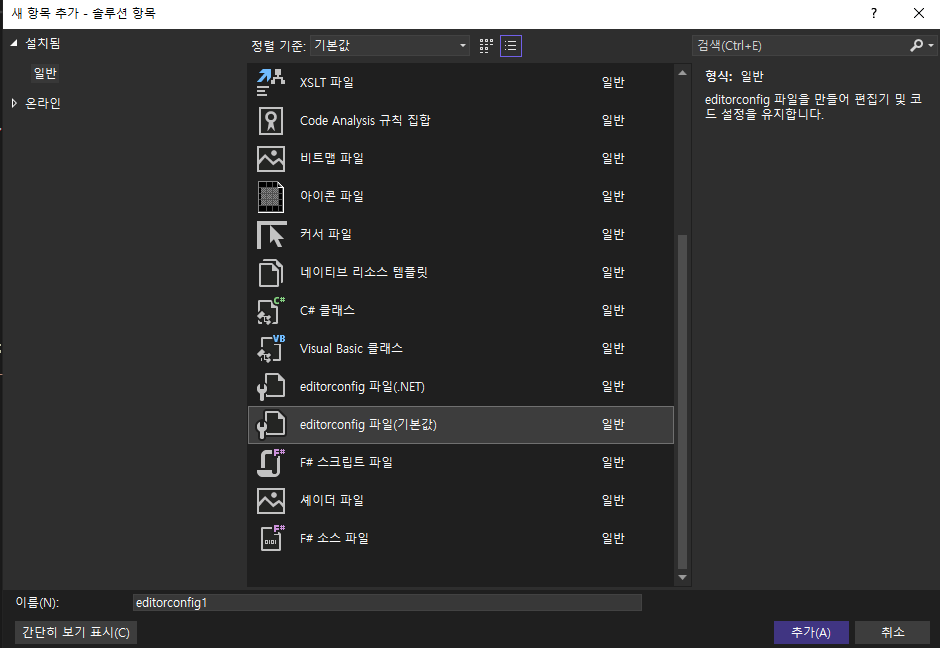Select the editorconfig 파일(기본값) name

[x=368, y=424]
